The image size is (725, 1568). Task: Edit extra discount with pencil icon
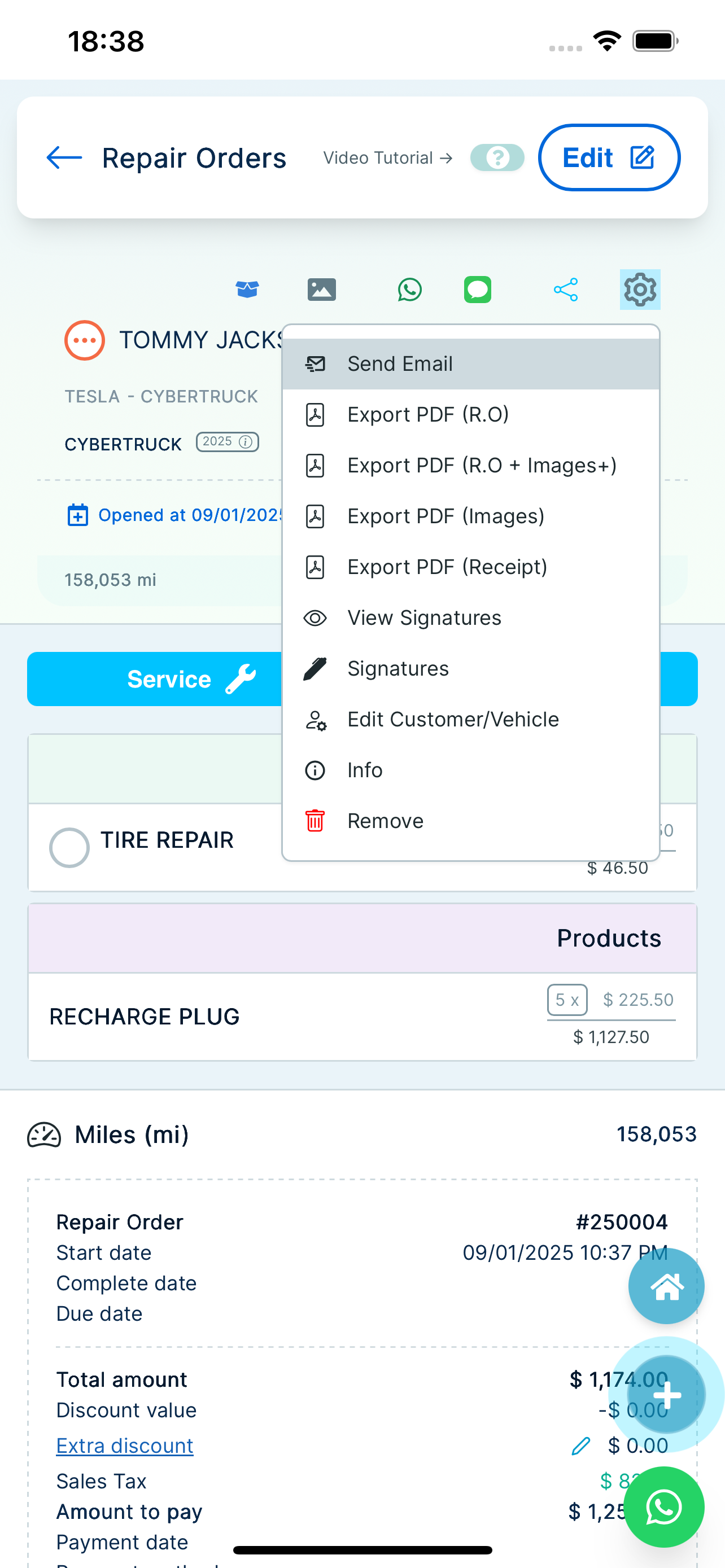[580, 1446]
